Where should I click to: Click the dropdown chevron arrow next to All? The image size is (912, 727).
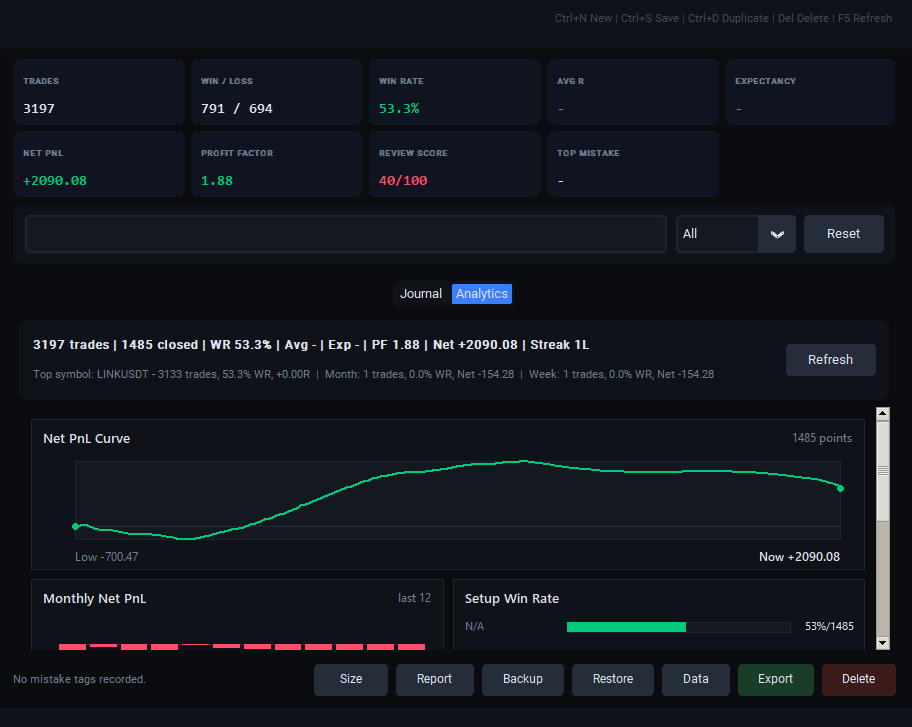click(777, 234)
